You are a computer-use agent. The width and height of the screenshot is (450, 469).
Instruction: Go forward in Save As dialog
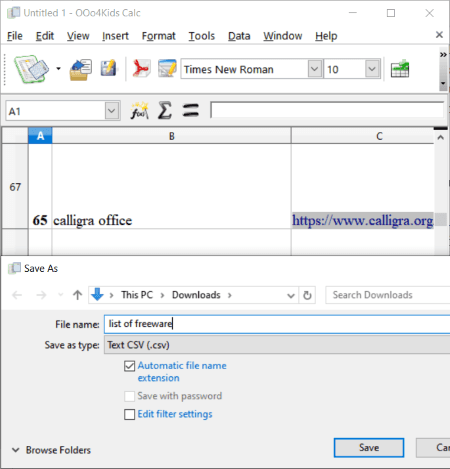[x=41, y=295]
